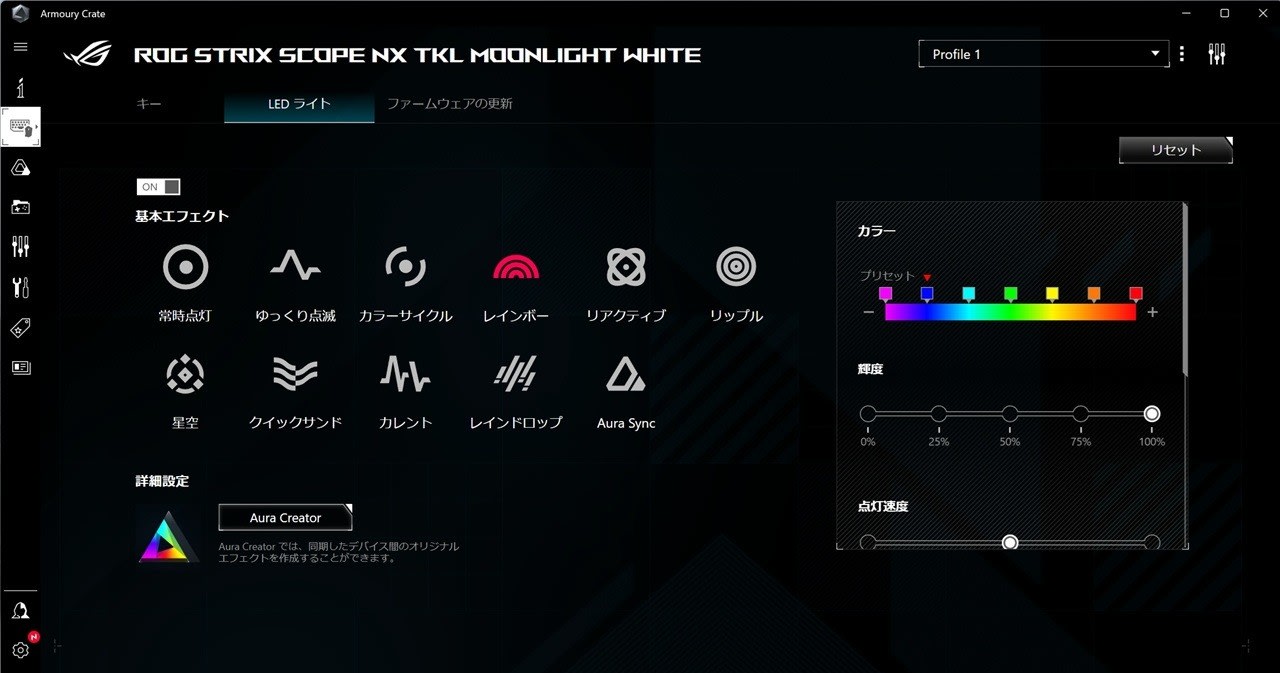Click the Armoury Crate app logo in title bar
The image size is (1280, 673).
(20, 14)
